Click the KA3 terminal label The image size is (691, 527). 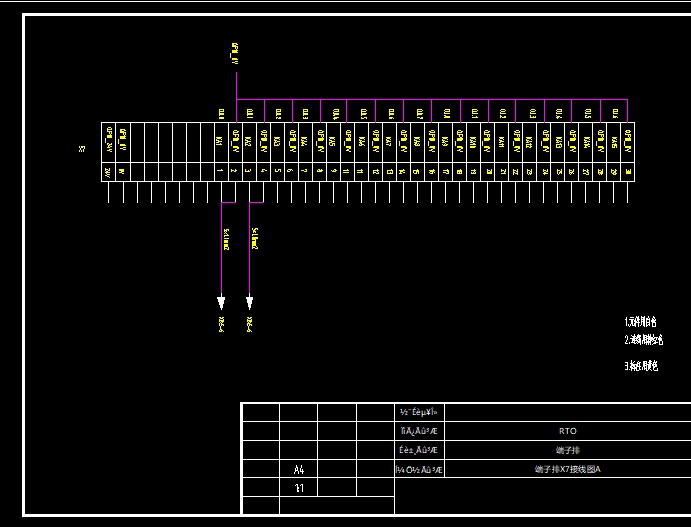click(276, 142)
